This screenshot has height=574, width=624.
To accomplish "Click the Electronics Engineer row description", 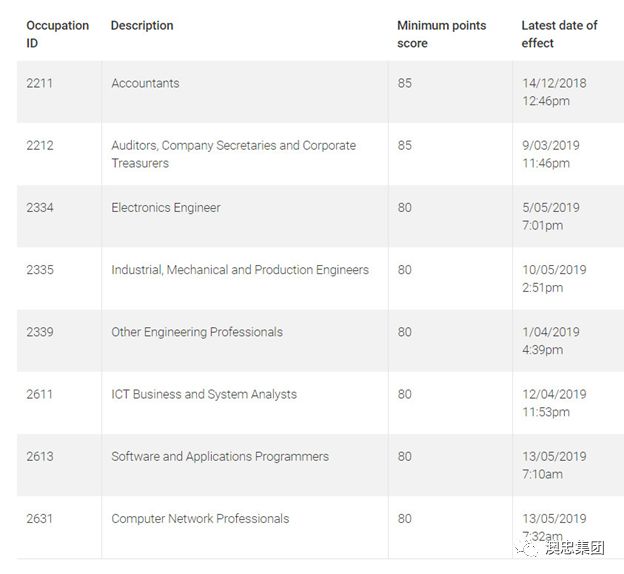I will click(x=166, y=207).
